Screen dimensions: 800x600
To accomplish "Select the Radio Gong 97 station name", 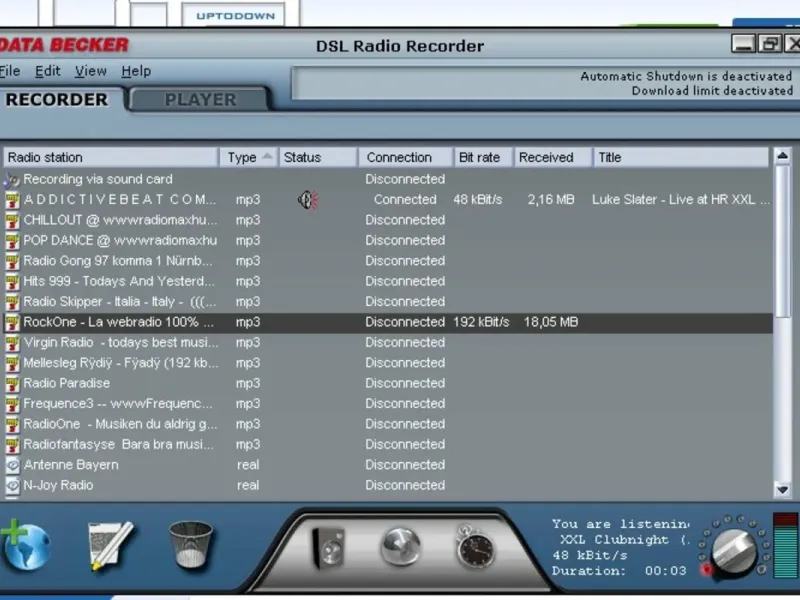I will point(118,261).
